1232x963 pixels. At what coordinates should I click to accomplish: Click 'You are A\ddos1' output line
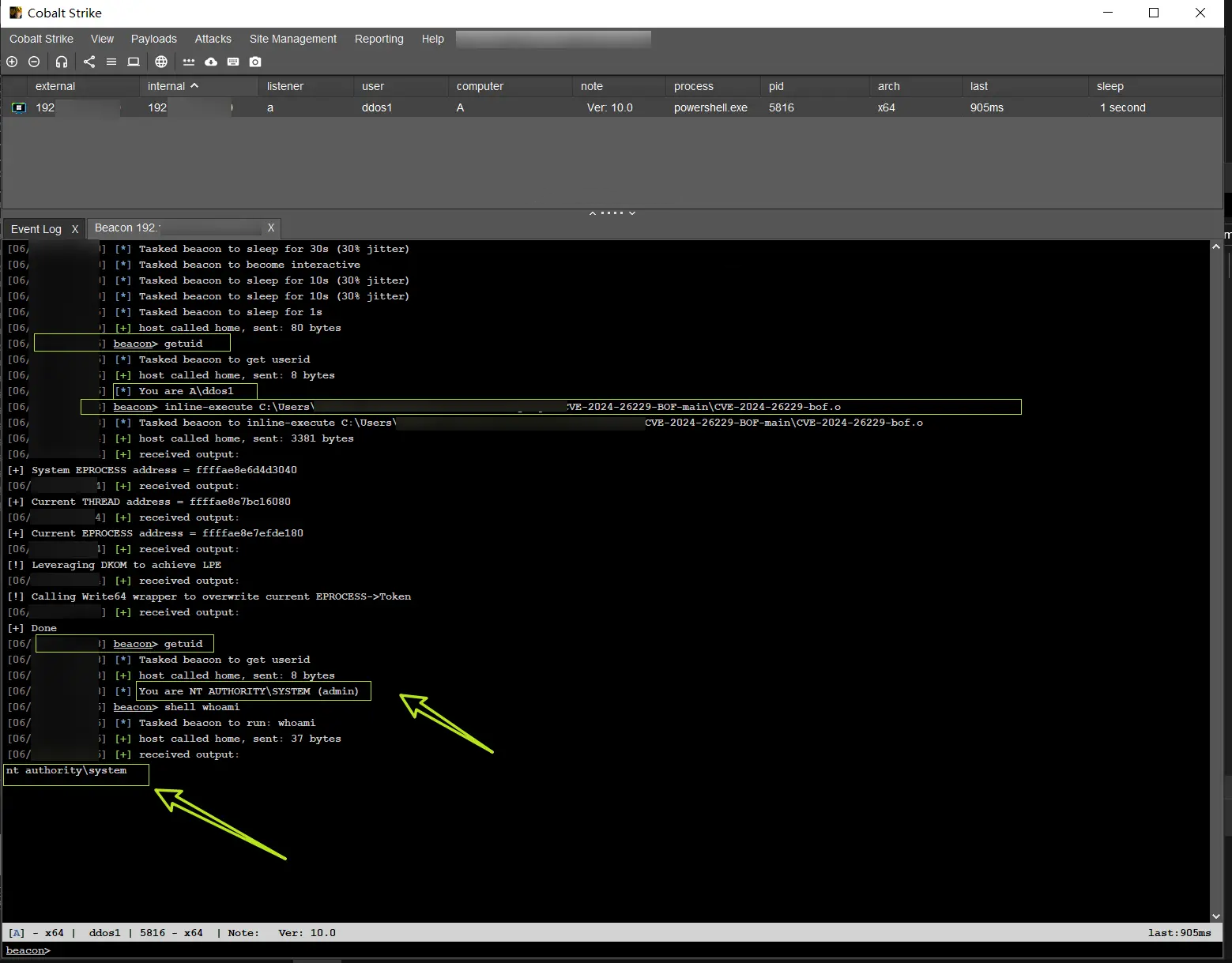tap(186, 391)
